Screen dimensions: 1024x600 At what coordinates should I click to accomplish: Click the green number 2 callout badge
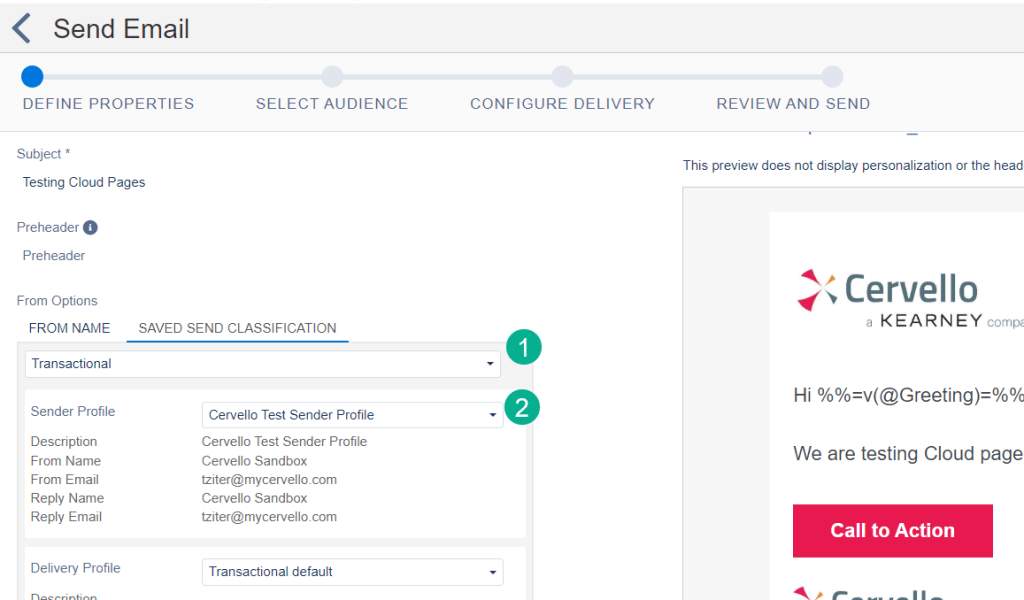tap(522, 408)
